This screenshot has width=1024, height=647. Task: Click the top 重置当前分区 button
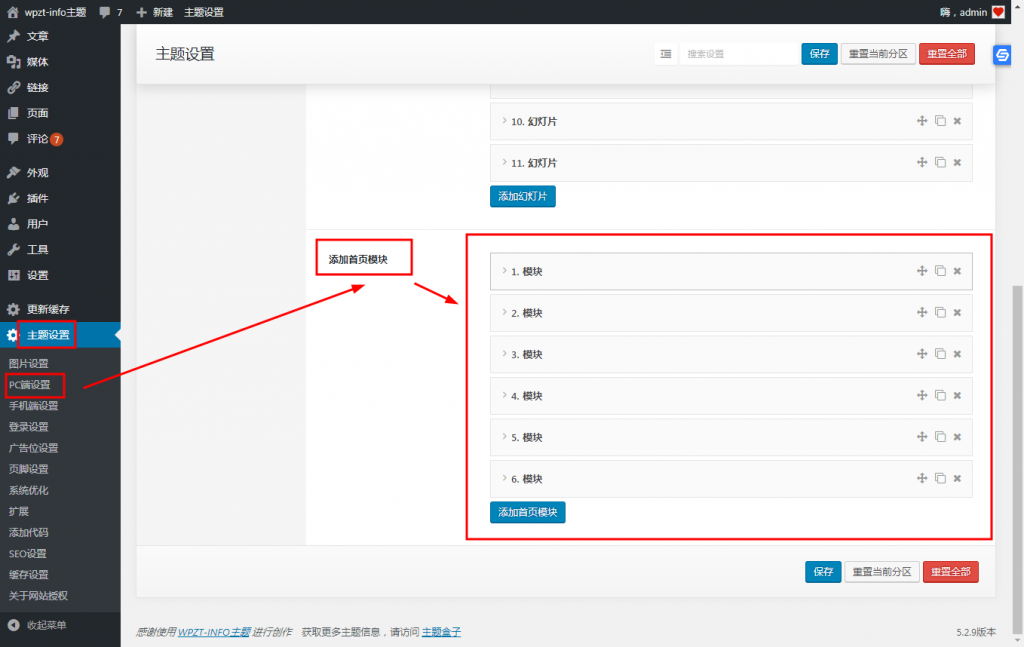tap(878, 54)
